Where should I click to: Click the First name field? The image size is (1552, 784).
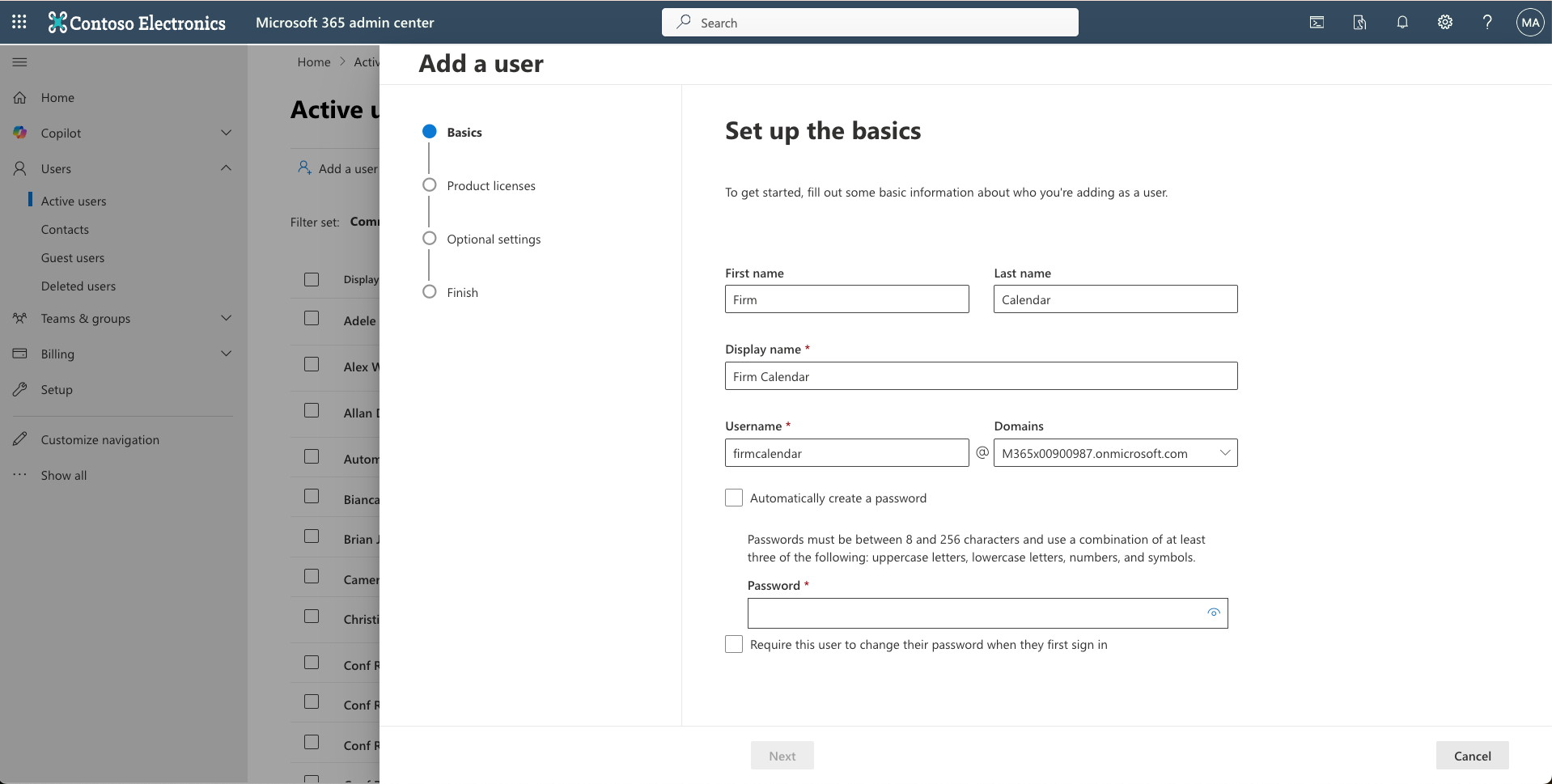click(x=847, y=299)
